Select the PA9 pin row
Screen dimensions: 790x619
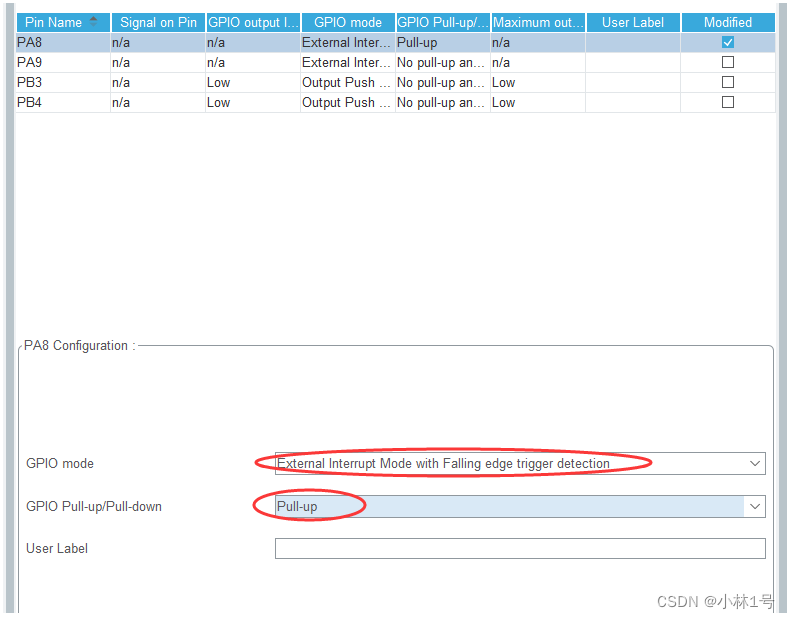coord(396,62)
